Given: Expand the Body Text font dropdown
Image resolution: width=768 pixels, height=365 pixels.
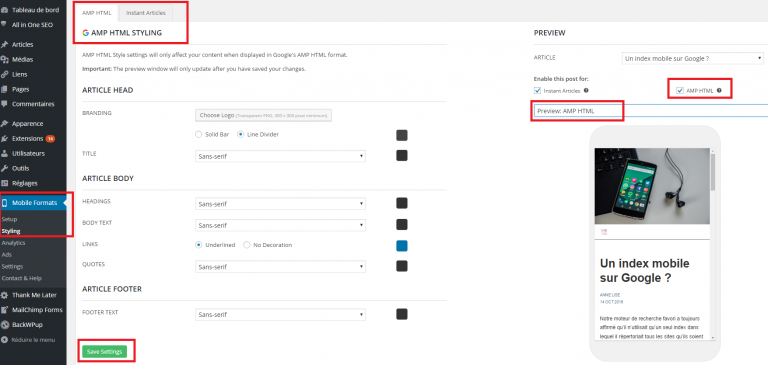Looking at the screenshot, I should [280, 225].
